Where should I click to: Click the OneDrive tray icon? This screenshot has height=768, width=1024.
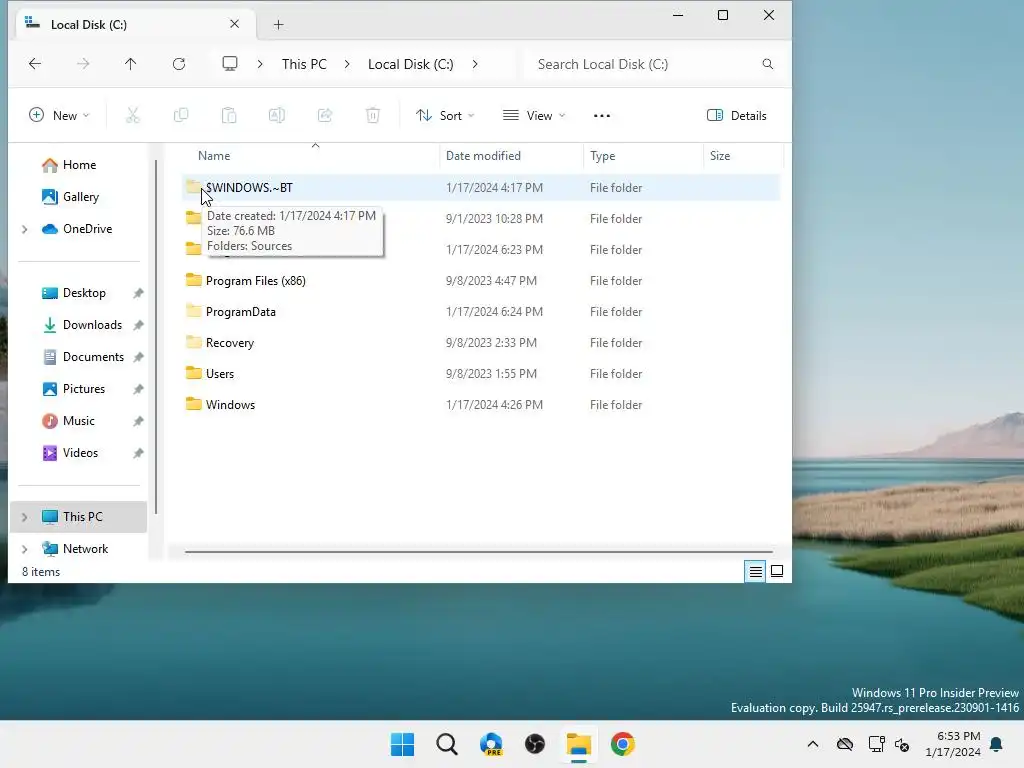tap(845, 744)
